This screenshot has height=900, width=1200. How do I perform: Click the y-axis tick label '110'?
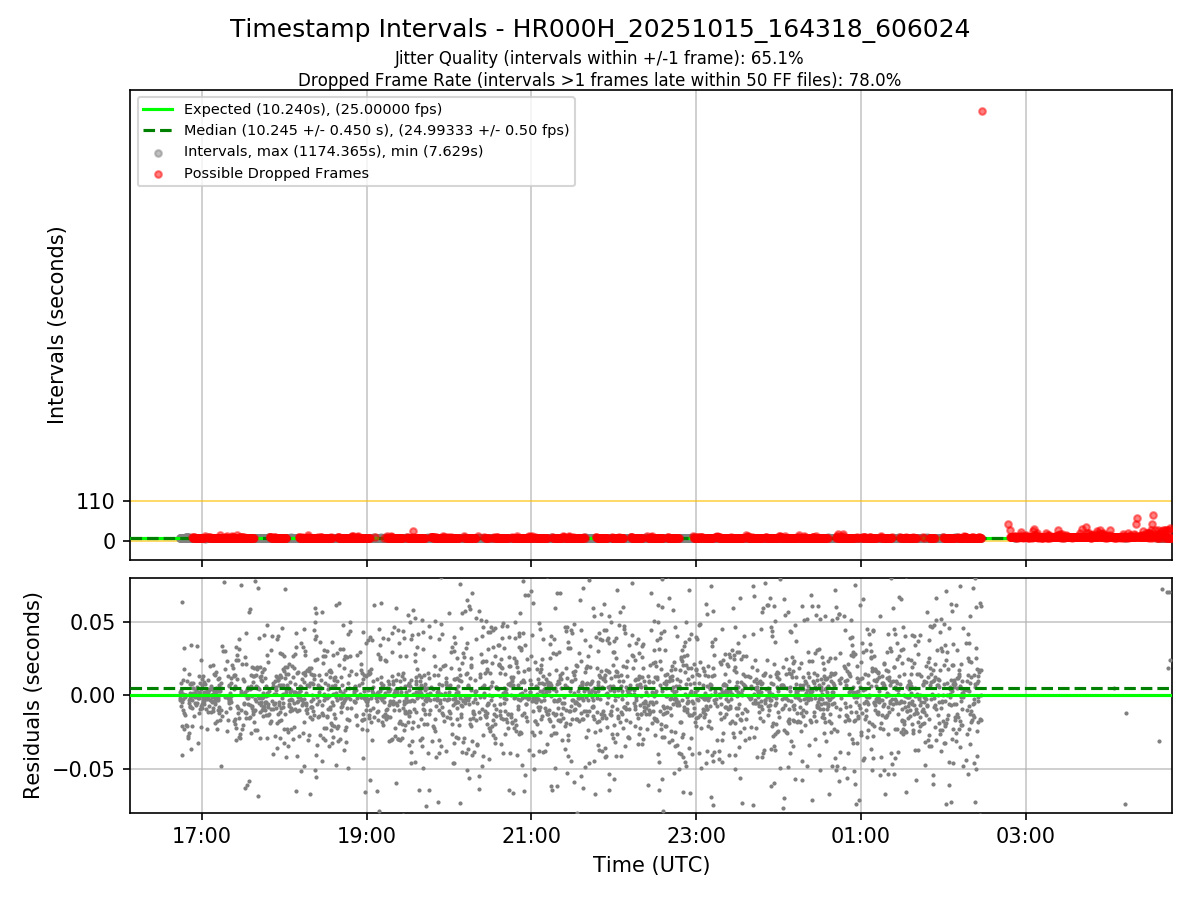click(96, 502)
